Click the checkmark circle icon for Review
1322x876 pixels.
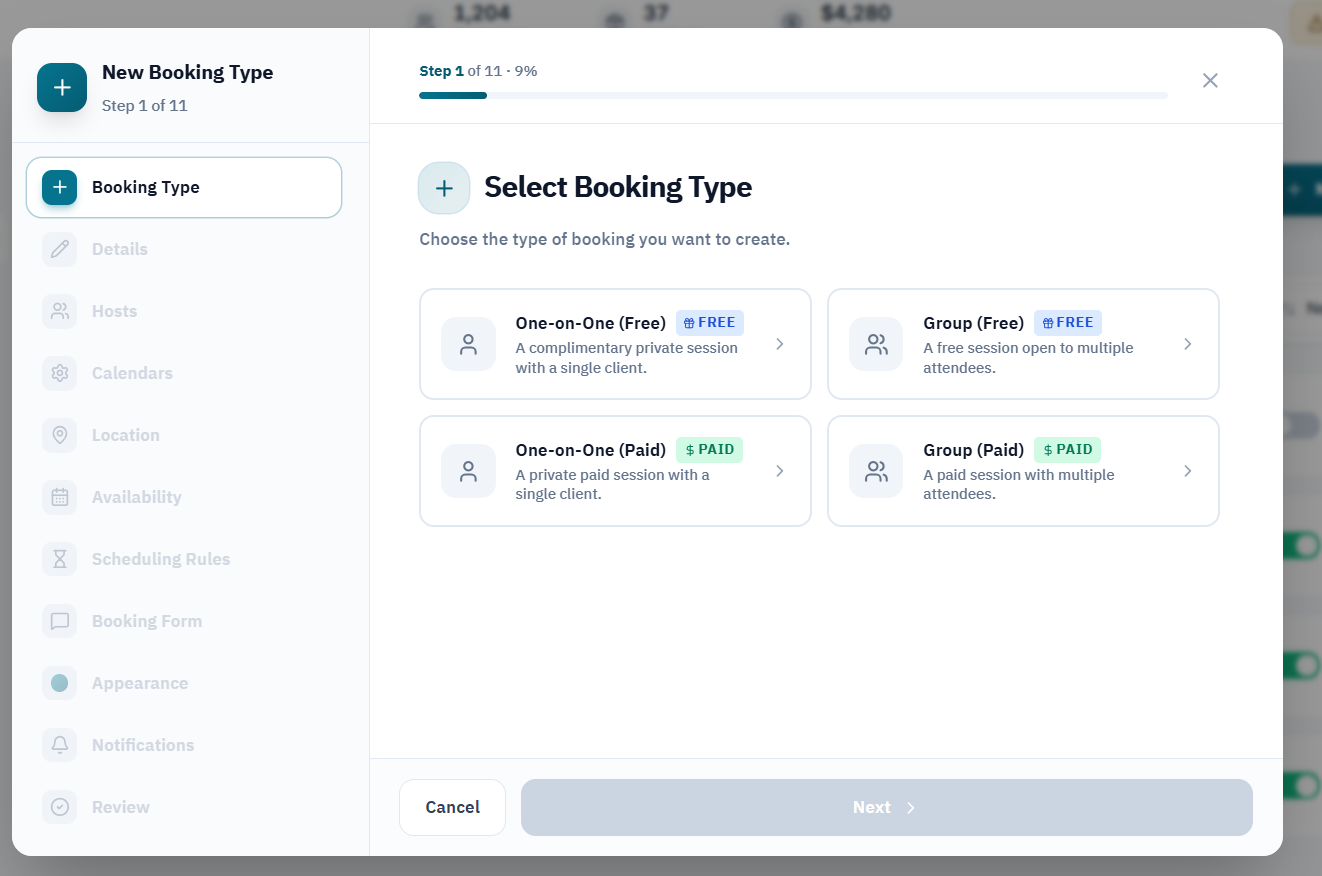pos(59,807)
